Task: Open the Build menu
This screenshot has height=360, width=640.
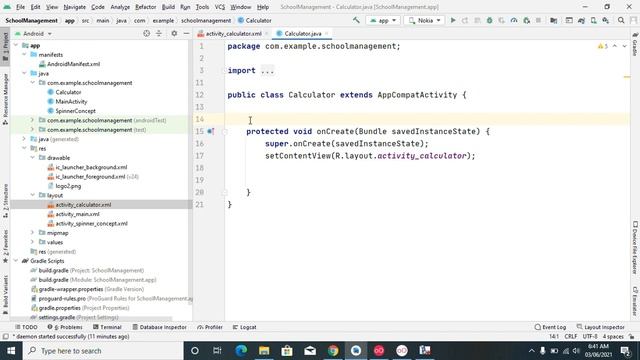Action: coord(168,7)
